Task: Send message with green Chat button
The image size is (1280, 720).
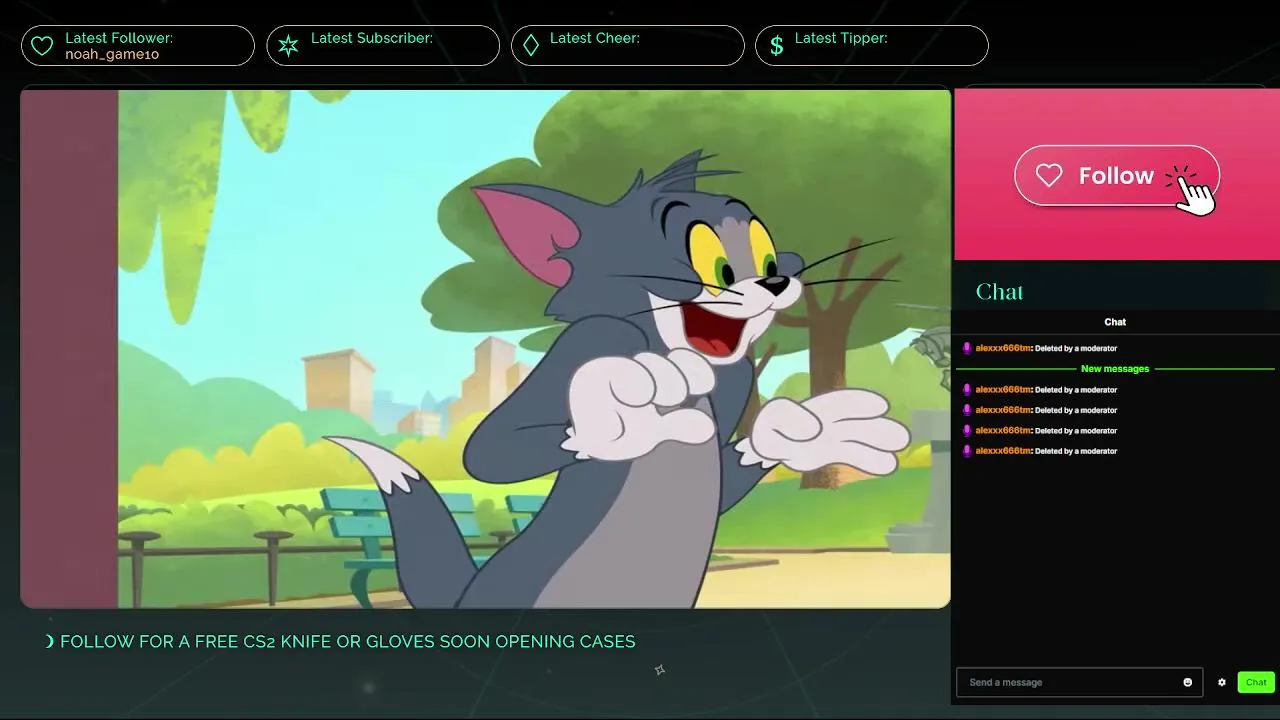Action: pyautogui.click(x=1256, y=682)
